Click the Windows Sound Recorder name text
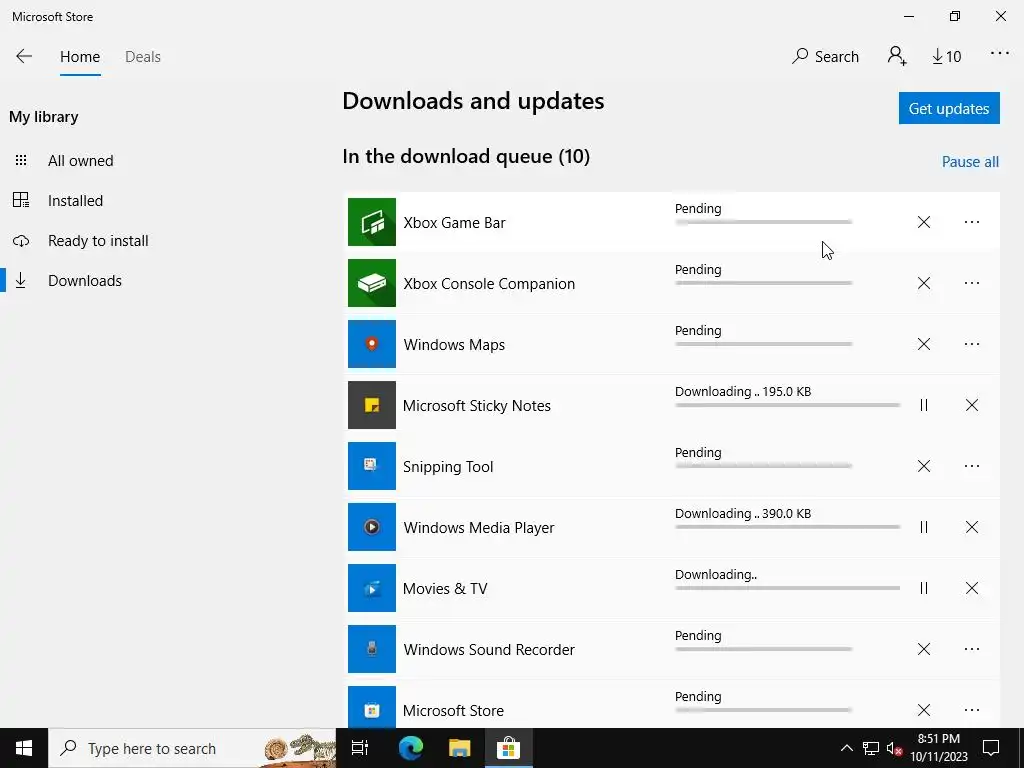This screenshot has height=768, width=1024. click(x=489, y=650)
